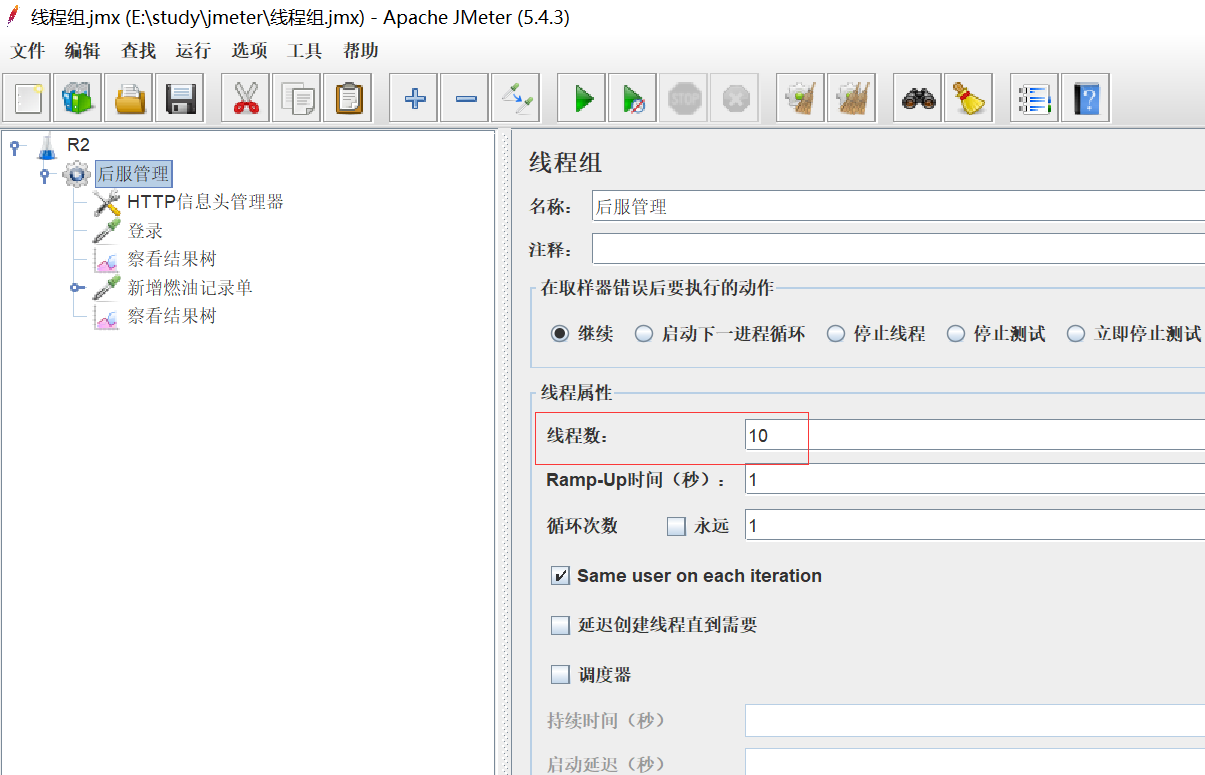The width and height of the screenshot is (1205, 775).
Task: Click the Open file folder icon
Action: pos(131,98)
